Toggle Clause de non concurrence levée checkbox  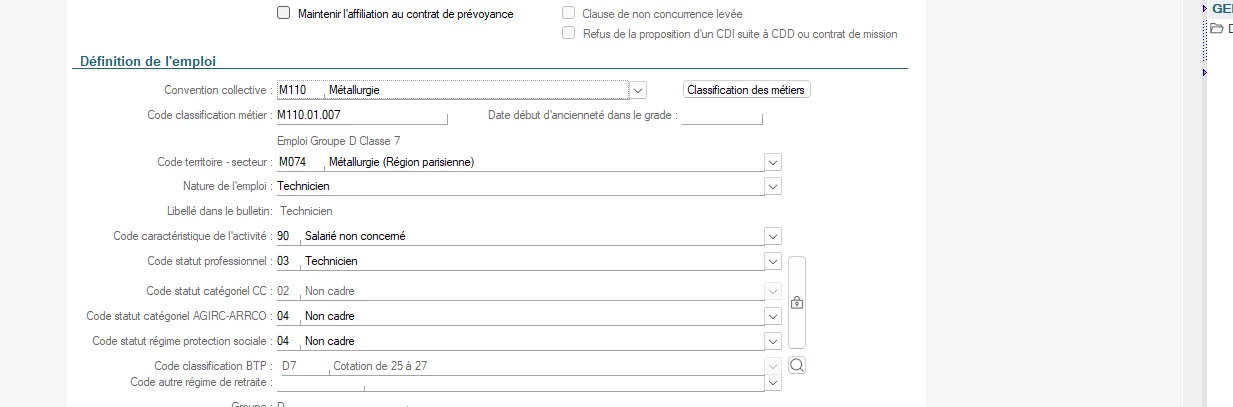click(568, 14)
